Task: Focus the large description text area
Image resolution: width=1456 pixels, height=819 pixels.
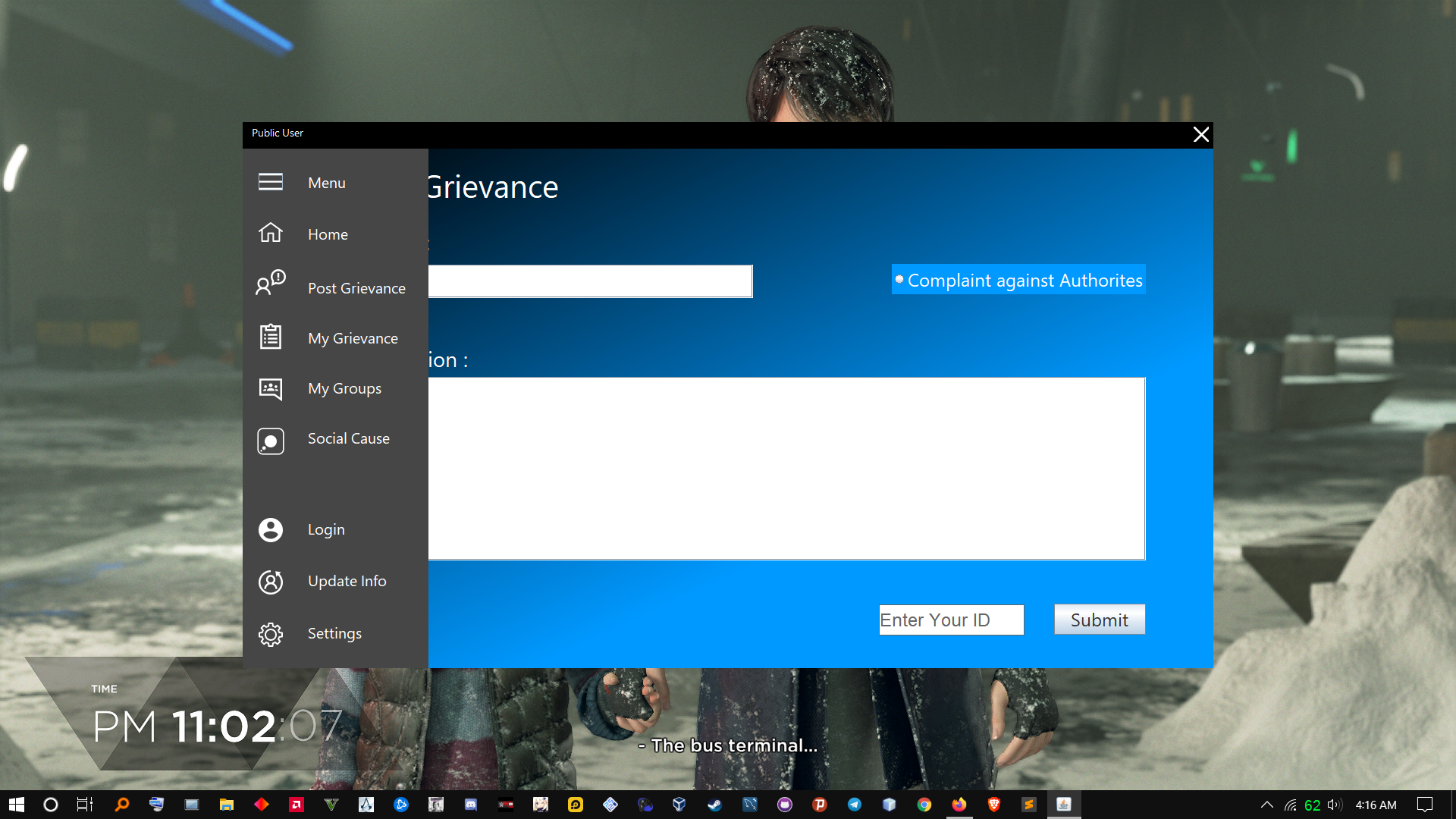Action: (786, 469)
